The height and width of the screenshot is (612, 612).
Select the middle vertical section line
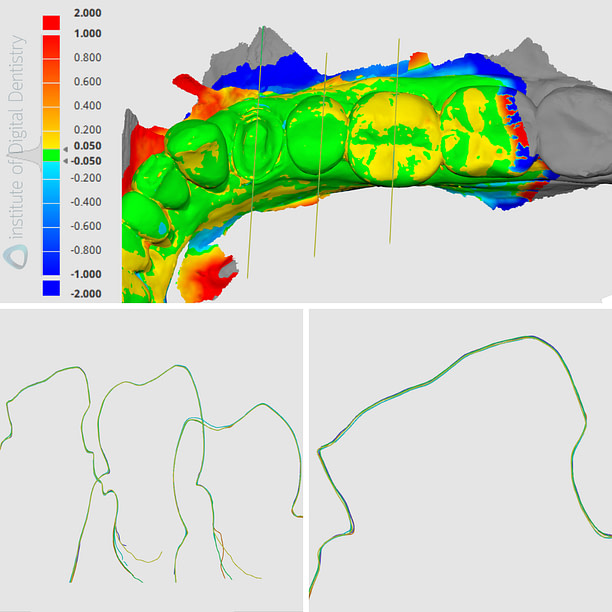point(320,150)
